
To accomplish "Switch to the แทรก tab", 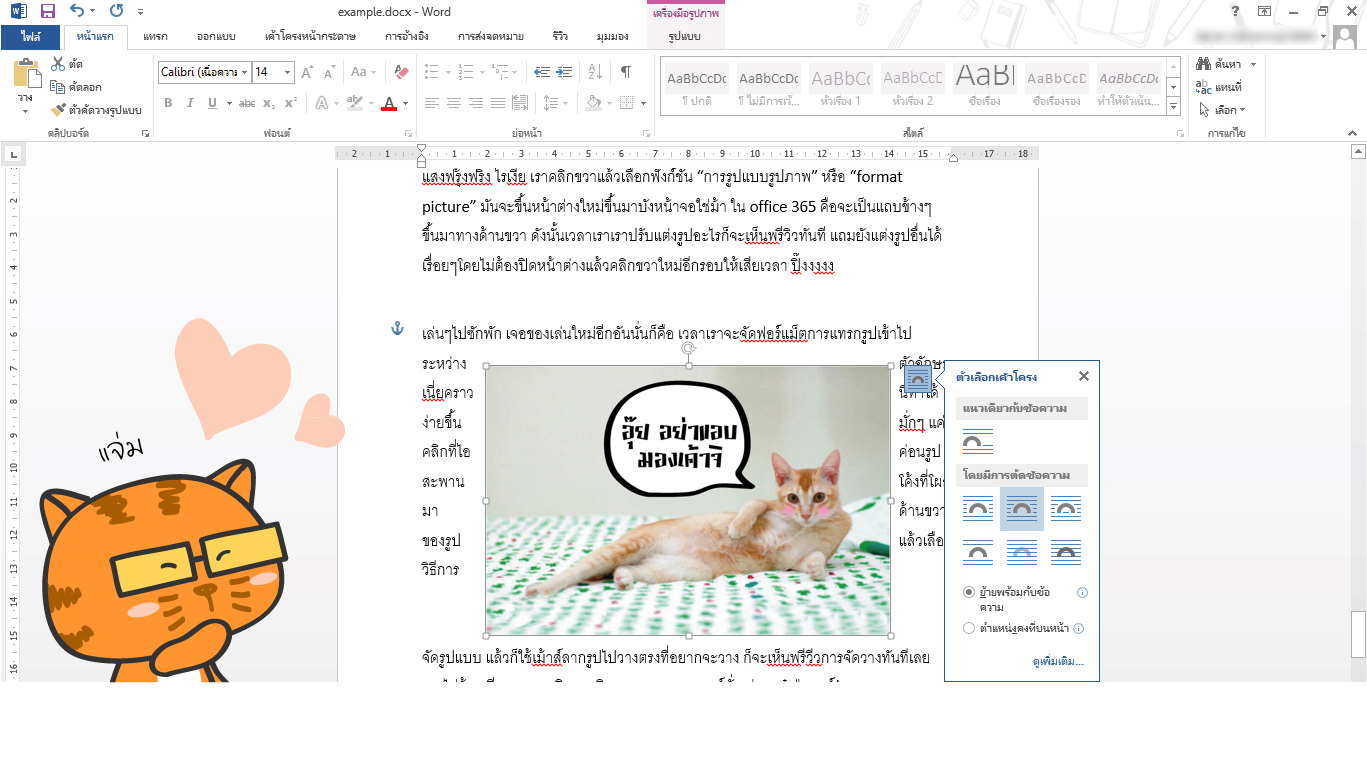I will pyautogui.click(x=155, y=37).
